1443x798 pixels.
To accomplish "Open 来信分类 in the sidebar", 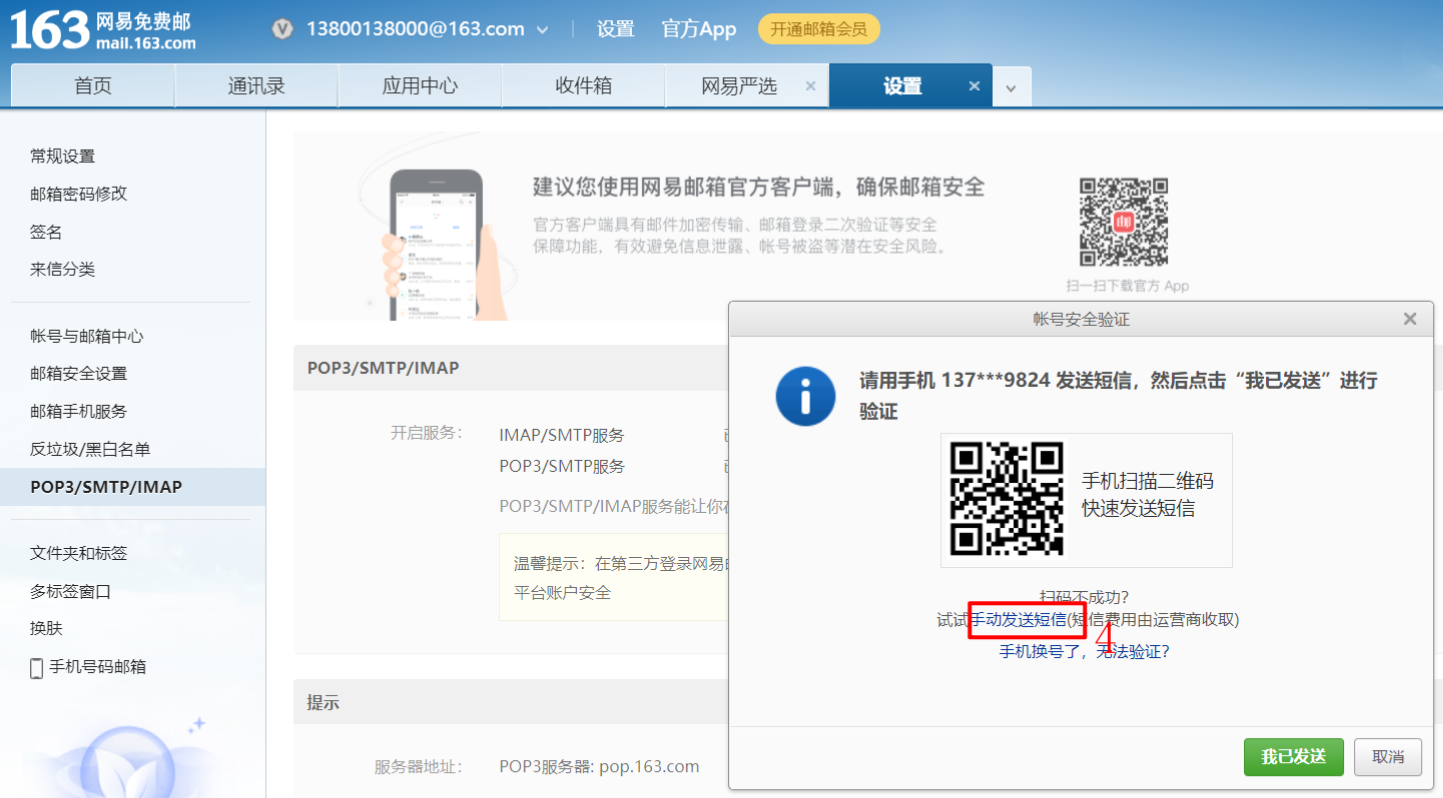I will tap(63, 269).
